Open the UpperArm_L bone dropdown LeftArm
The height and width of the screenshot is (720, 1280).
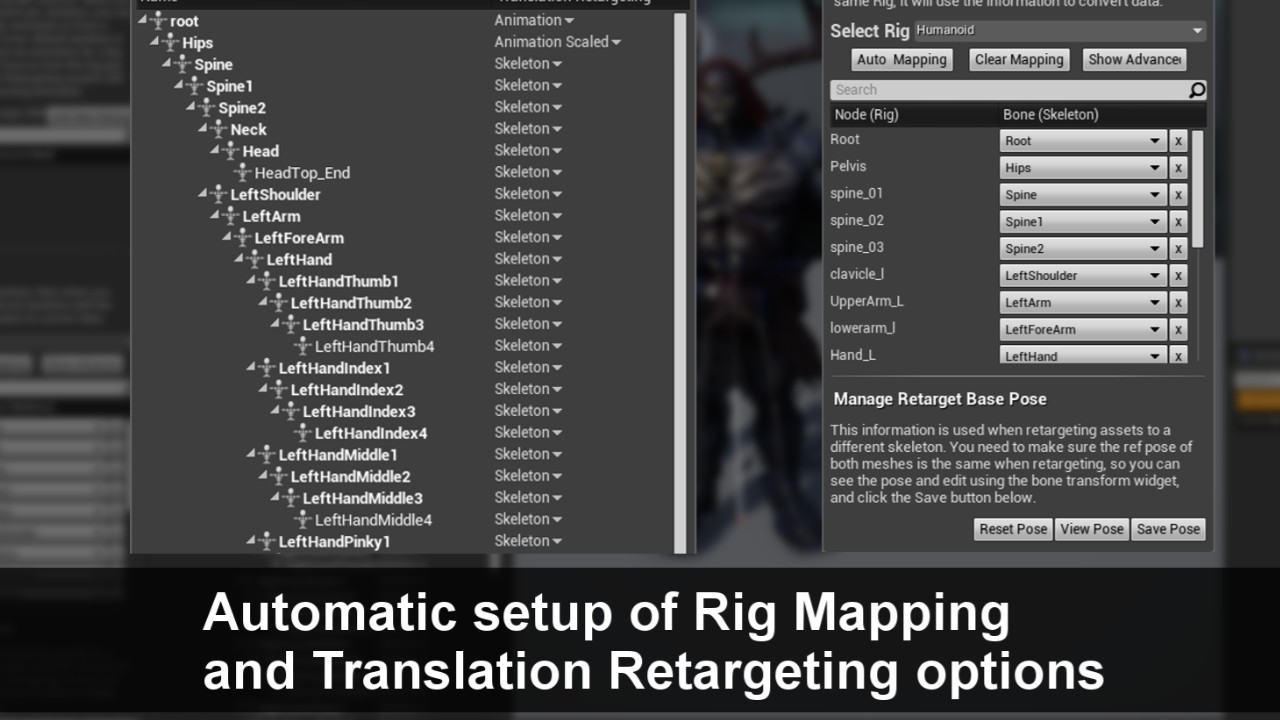click(1082, 303)
